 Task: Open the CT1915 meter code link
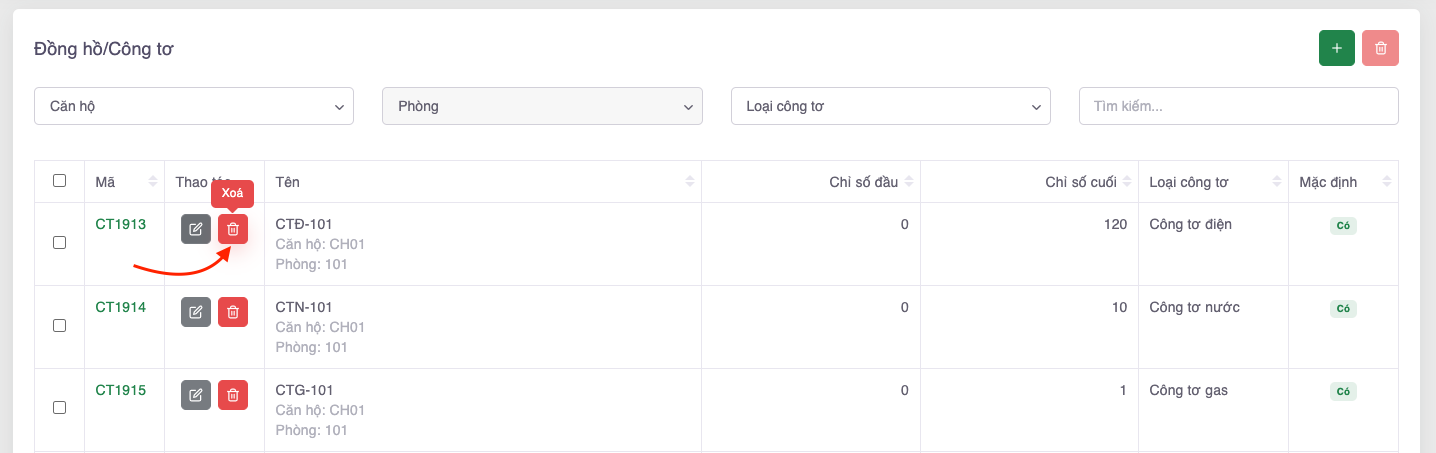point(121,390)
